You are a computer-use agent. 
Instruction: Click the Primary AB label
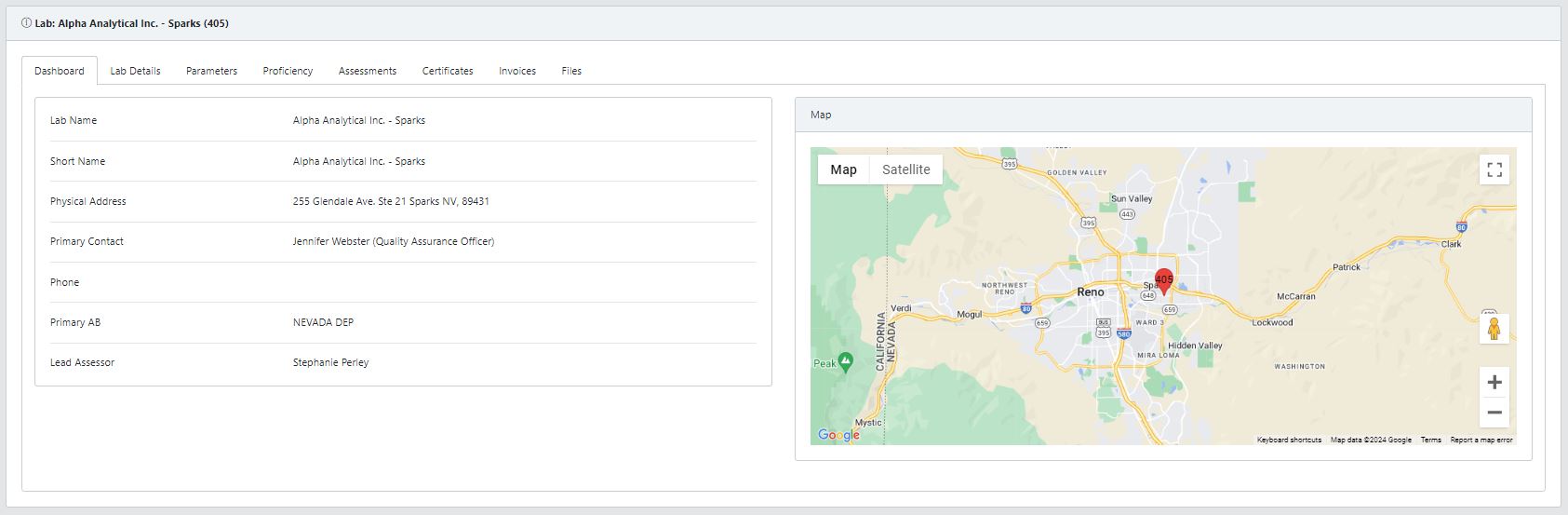point(75,322)
